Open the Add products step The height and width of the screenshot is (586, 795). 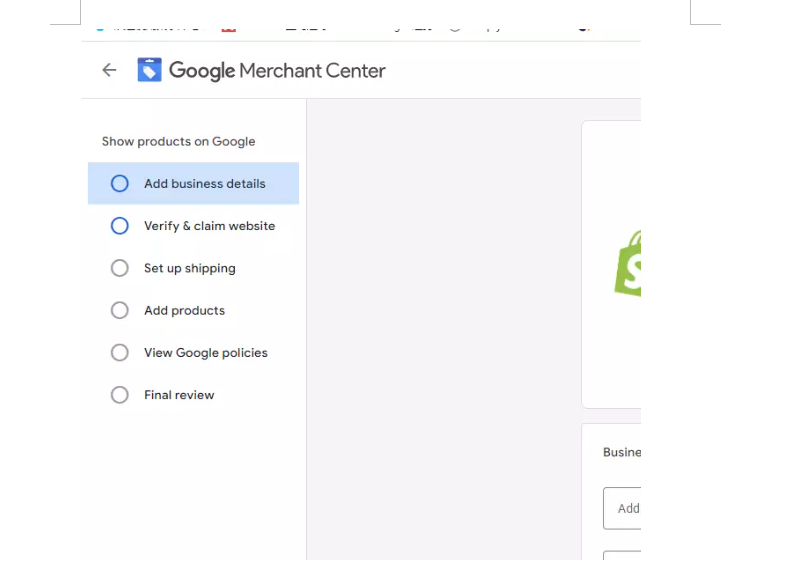pyautogui.click(x=193, y=310)
